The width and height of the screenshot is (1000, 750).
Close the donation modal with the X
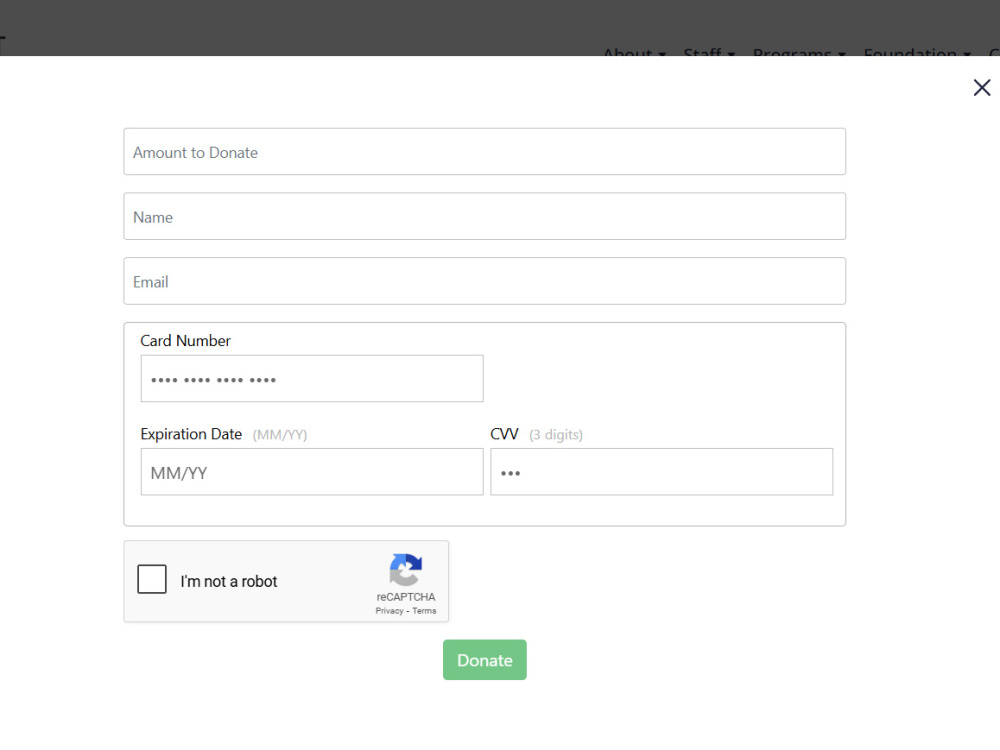982,87
